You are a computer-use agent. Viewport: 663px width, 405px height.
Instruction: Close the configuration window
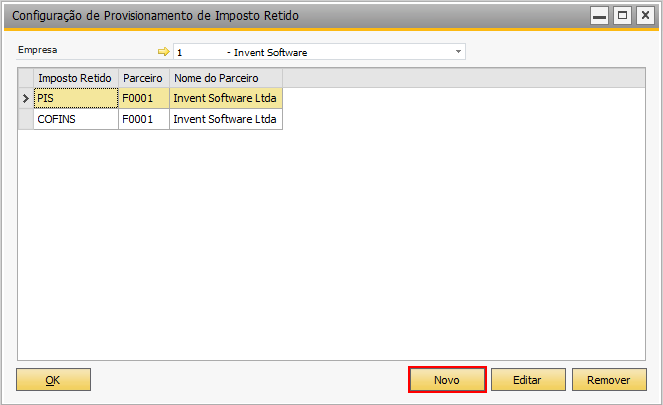(x=645, y=16)
